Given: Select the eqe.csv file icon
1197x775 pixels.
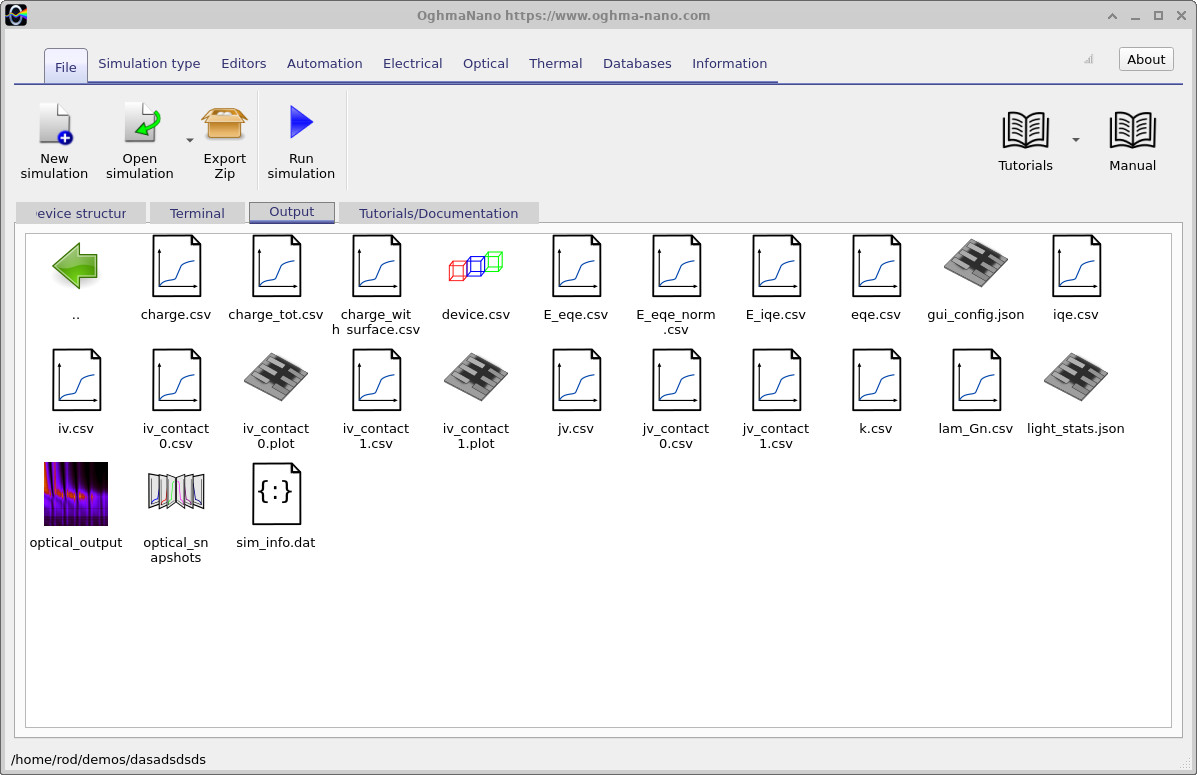Looking at the screenshot, I should (876, 266).
